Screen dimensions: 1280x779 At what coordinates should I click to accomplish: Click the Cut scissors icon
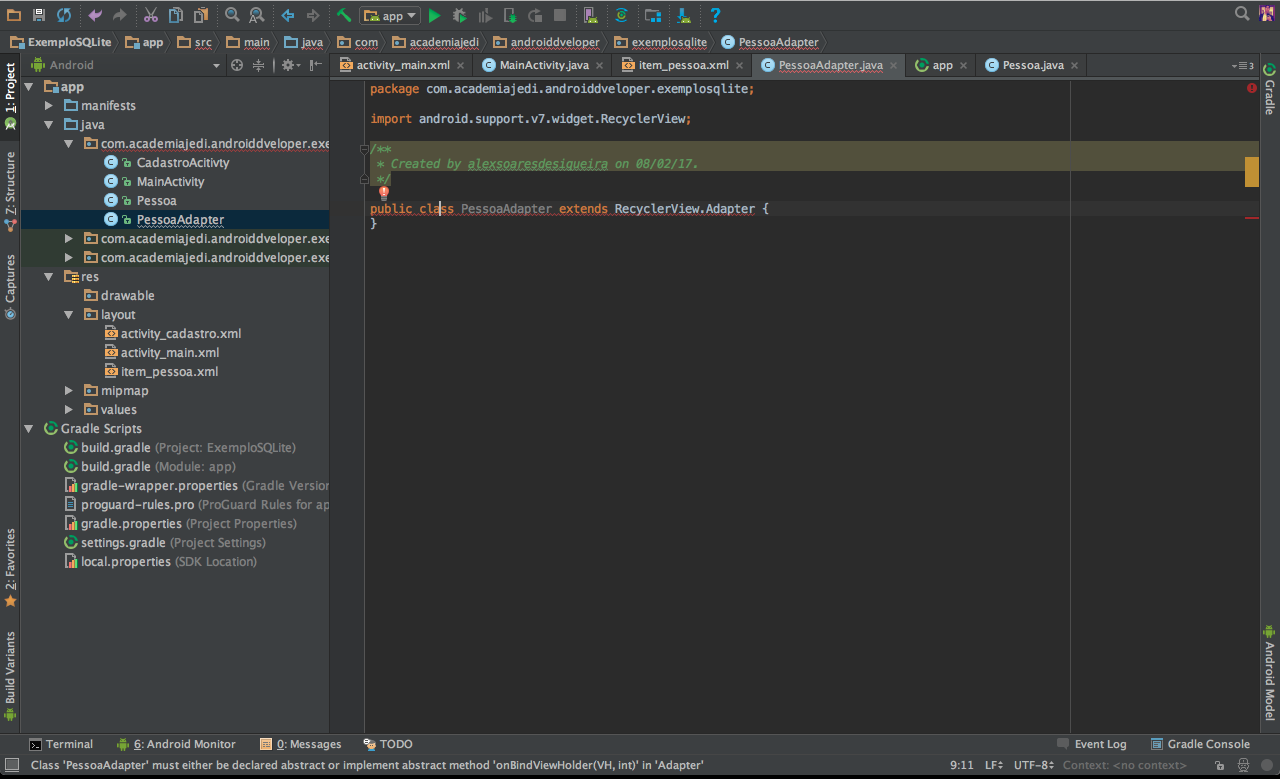point(150,15)
